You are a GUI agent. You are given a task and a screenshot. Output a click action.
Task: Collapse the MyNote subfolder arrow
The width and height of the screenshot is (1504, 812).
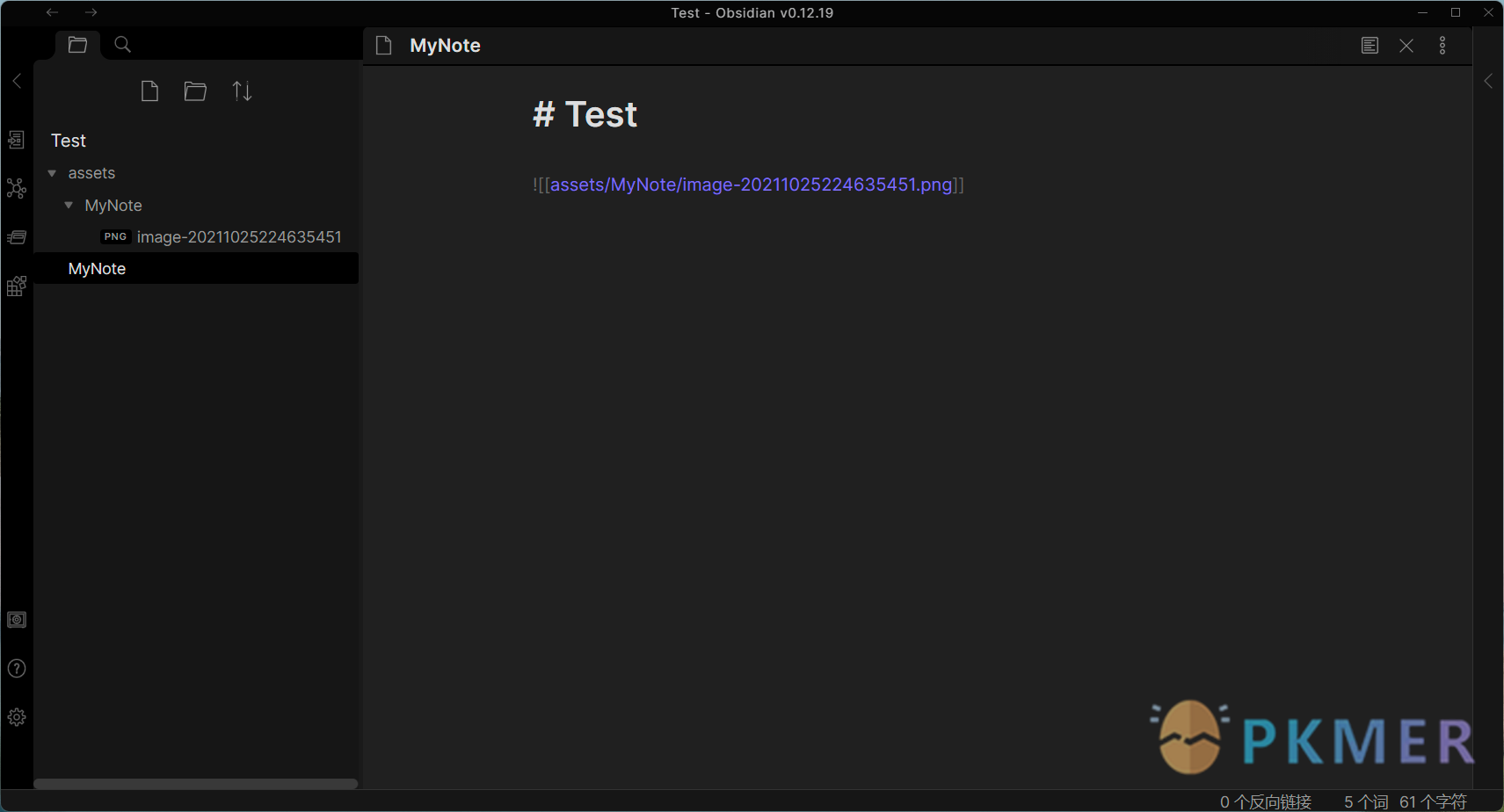pyautogui.click(x=69, y=205)
